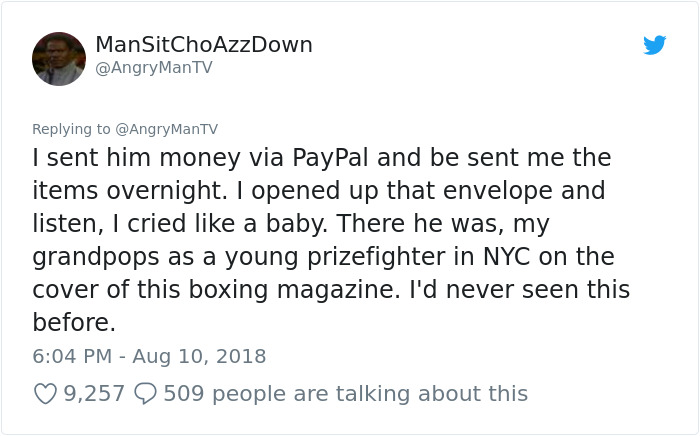The width and height of the screenshot is (700, 436).
Task: Click the @AngryManTV handle below the name
Action: tap(153, 68)
